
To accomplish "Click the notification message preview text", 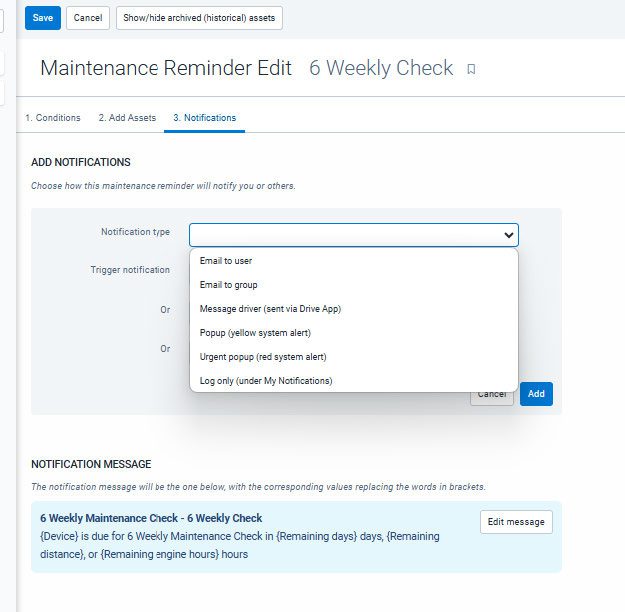I will [x=239, y=544].
